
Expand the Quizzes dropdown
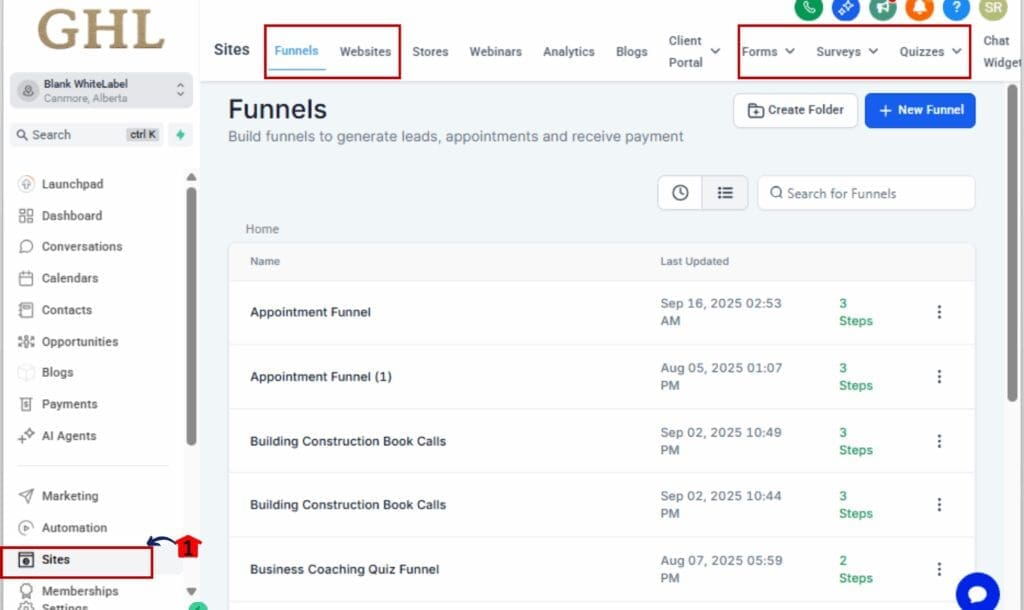pos(930,52)
